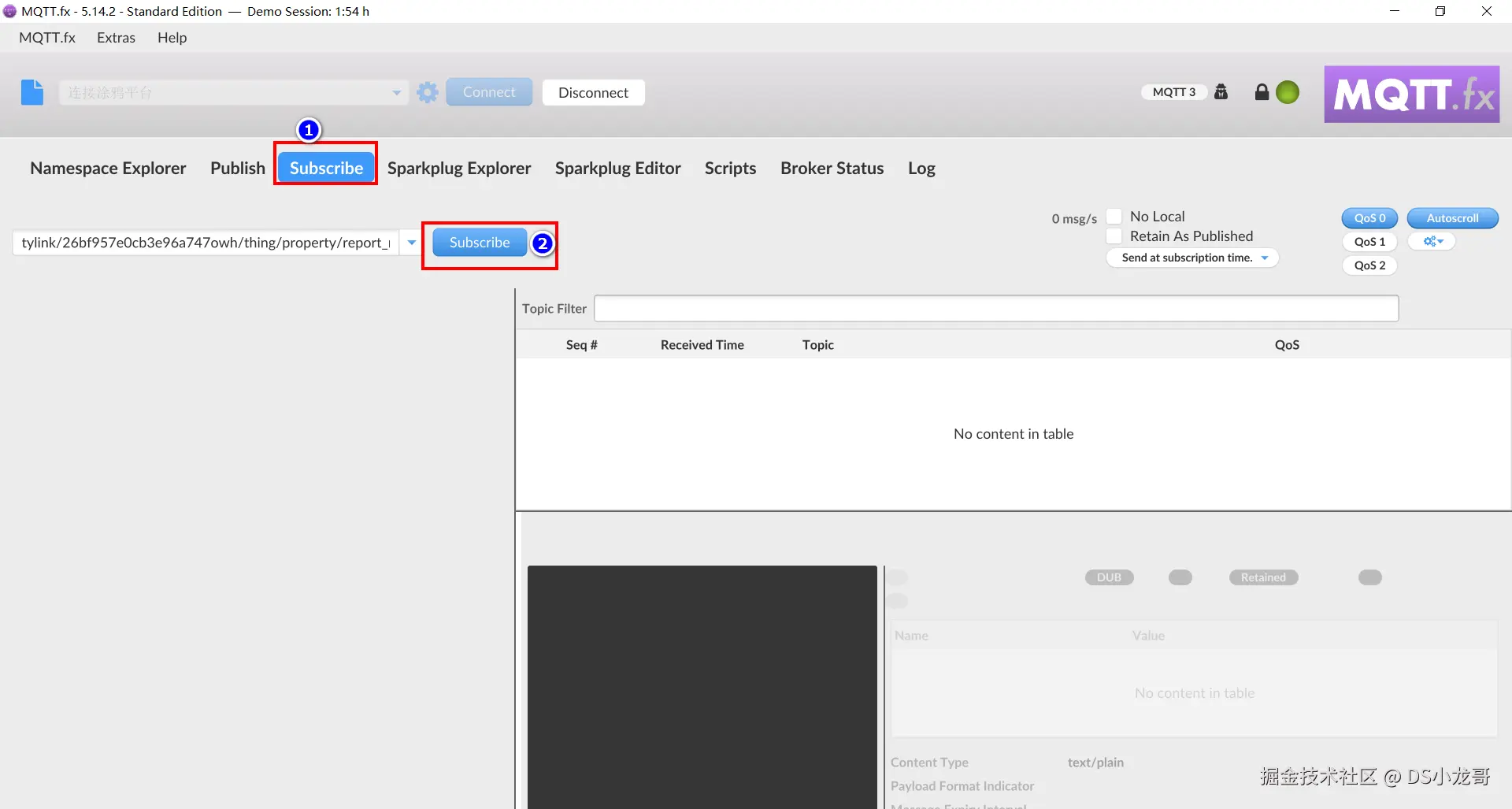Click the Disconnect button

tap(593, 92)
